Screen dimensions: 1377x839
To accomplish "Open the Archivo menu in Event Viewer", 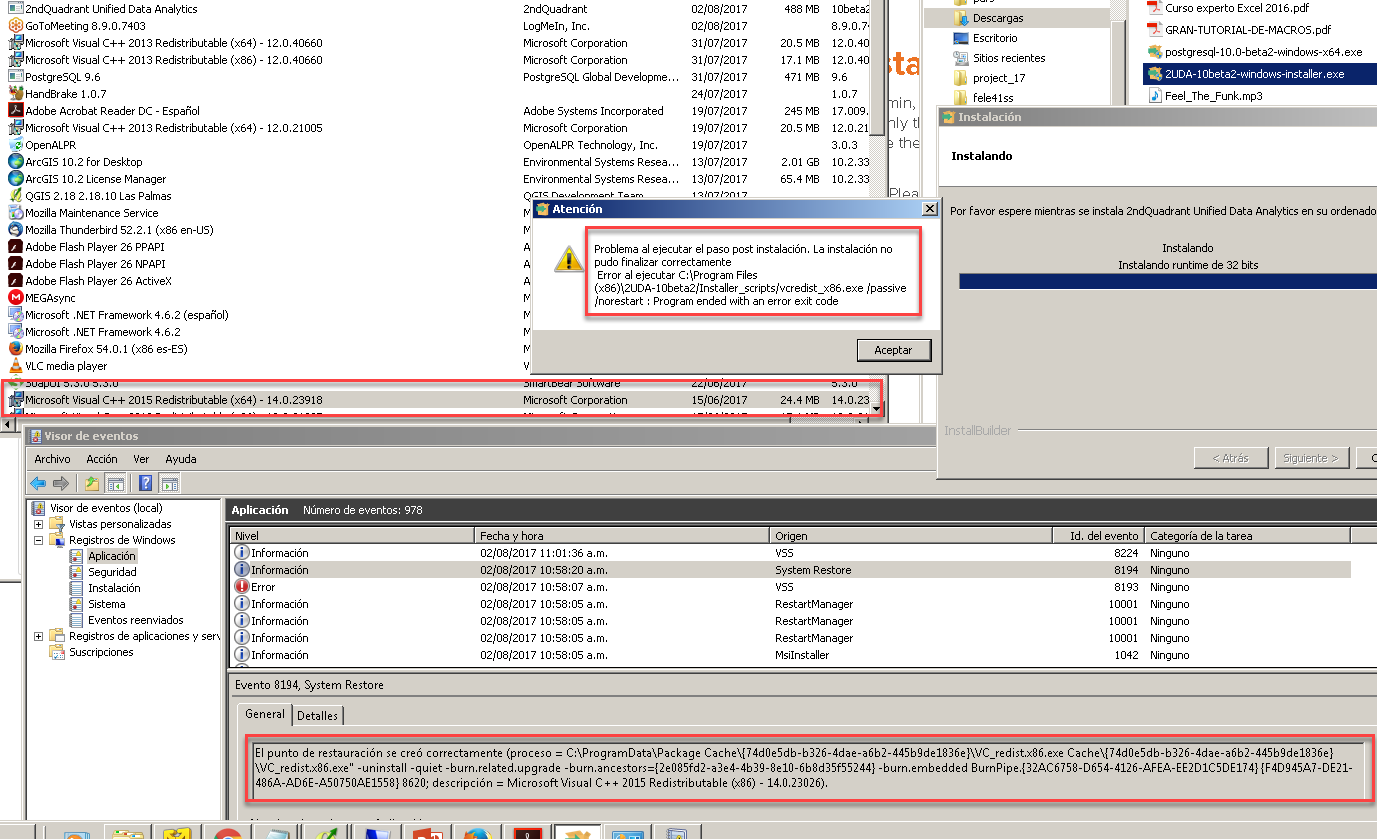I will (52, 459).
